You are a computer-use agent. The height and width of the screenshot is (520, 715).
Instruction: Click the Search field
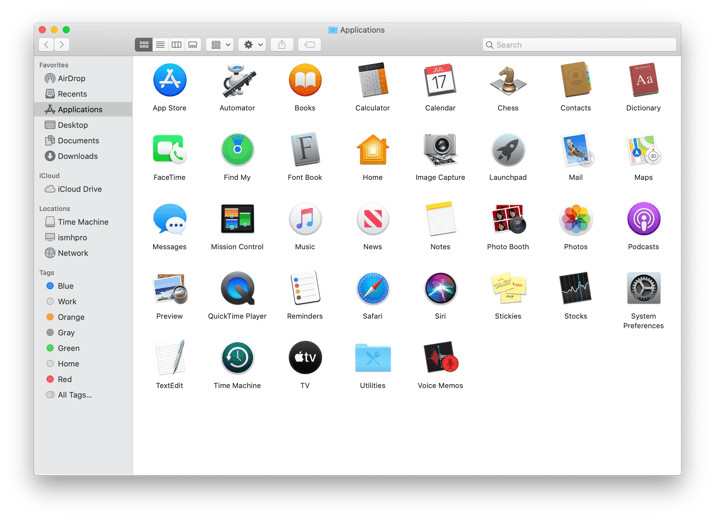(x=579, y=45)
